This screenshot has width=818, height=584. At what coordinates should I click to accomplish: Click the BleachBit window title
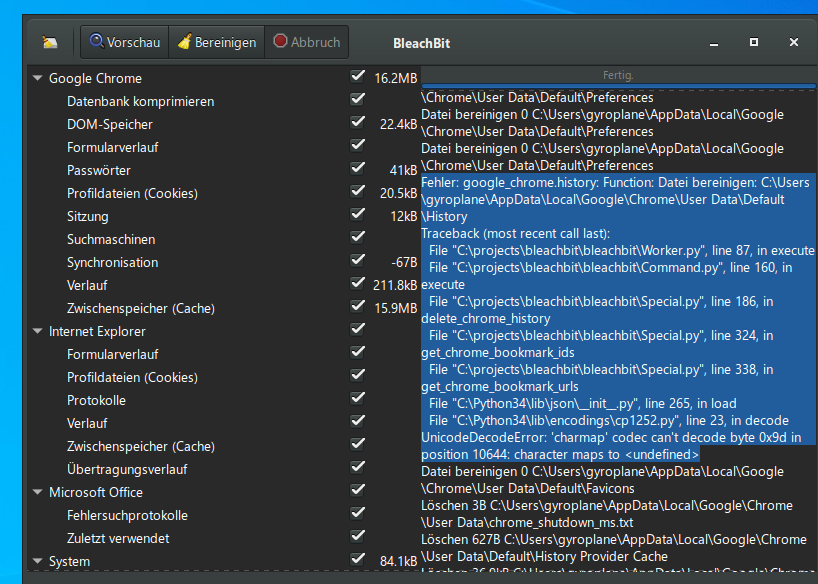coord(422,43)
